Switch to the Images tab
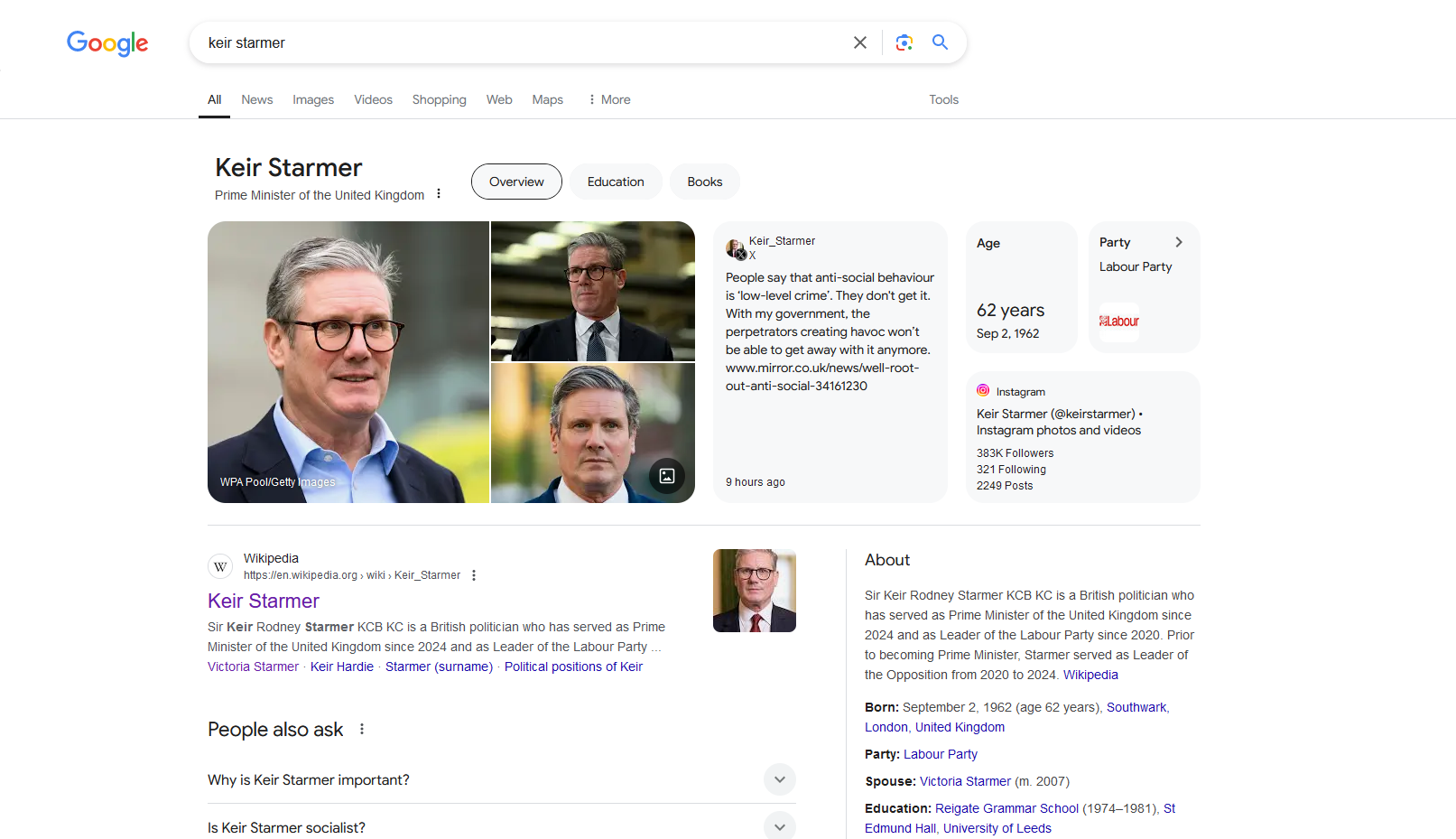 pyautogui.click(x=313, y=99)
